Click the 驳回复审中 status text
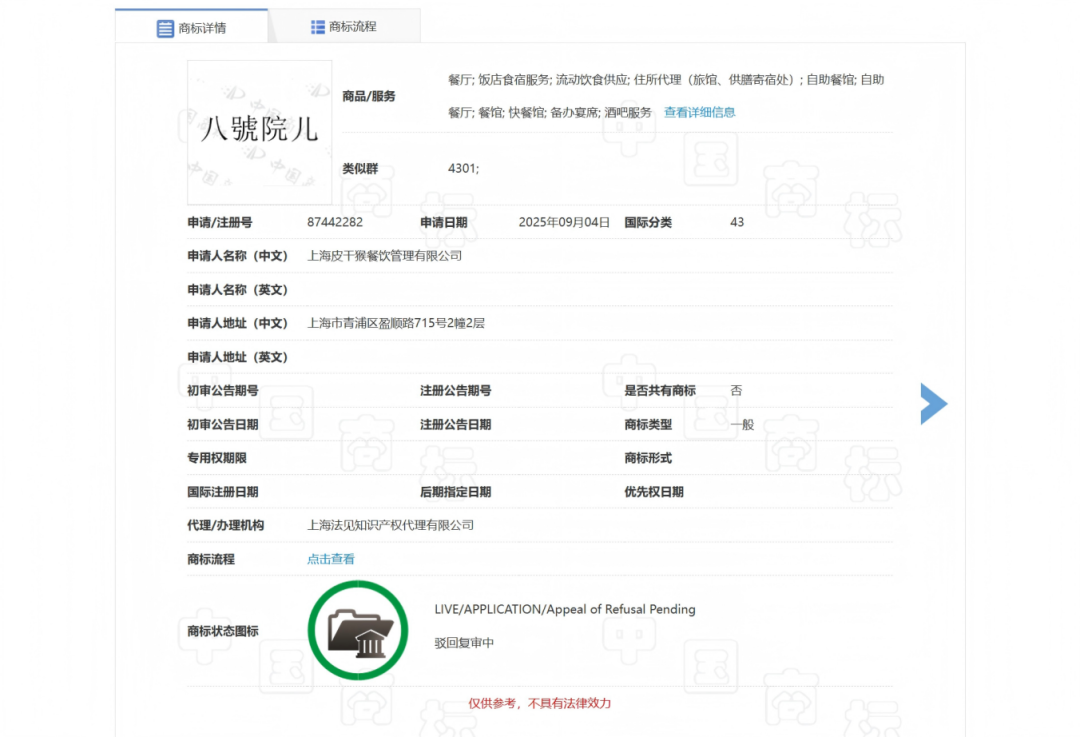This screenshot has width=1080, height=737. coord(464,643)
